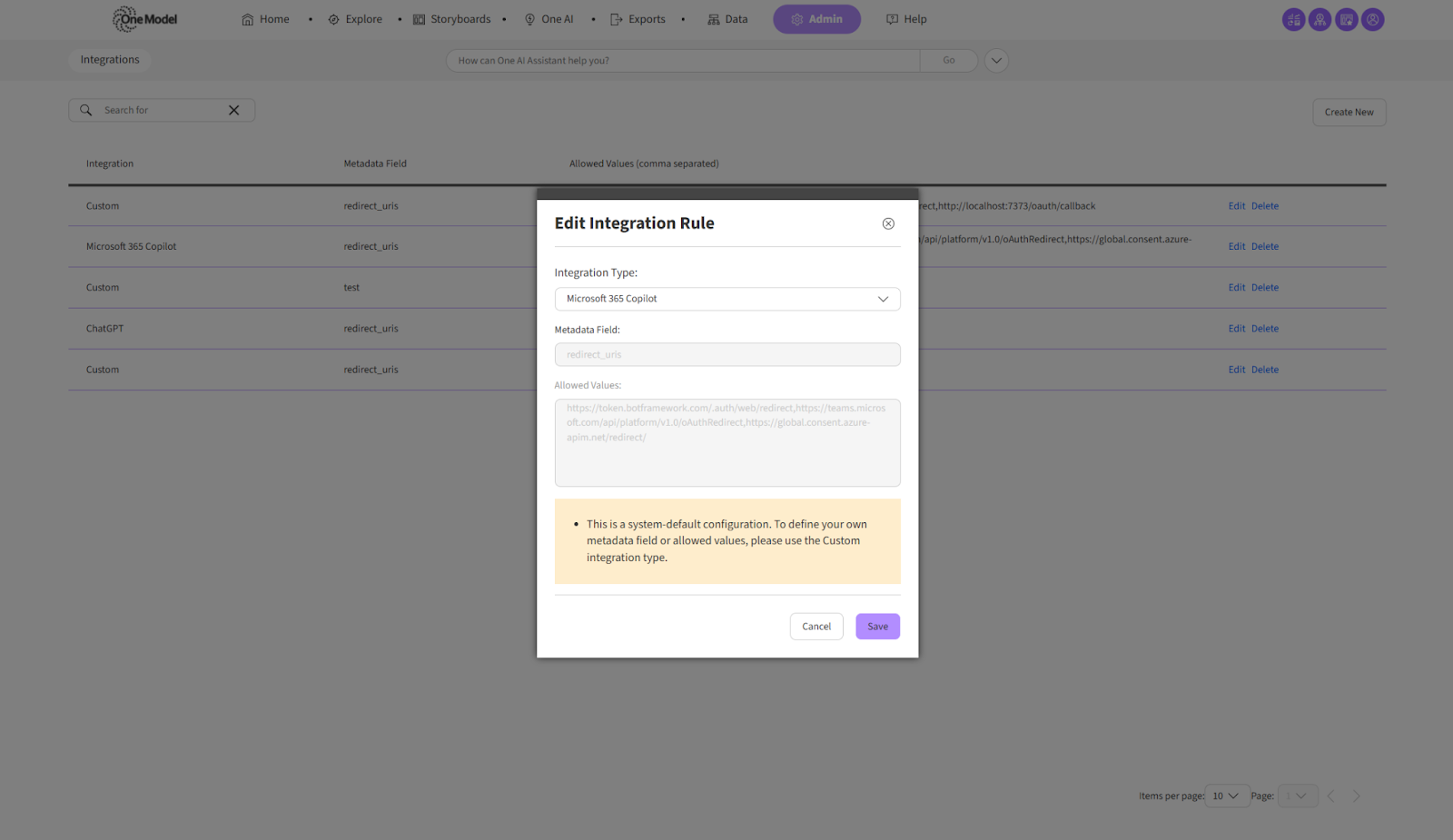This screenshot has width=1453, height=840.
Task: Open the Exports menu
Action: click(x=638, y=19)
